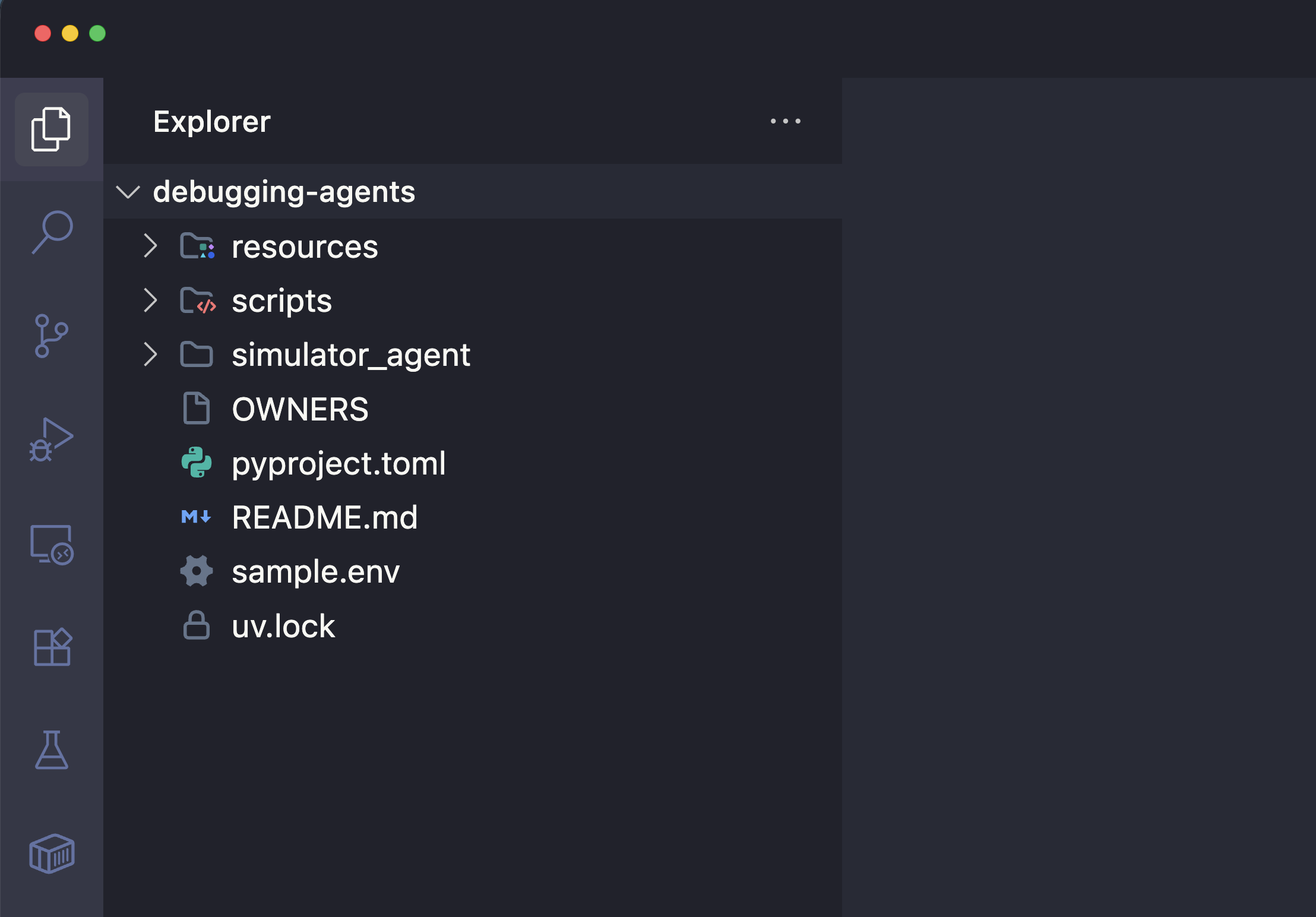Image resolution: width=1316 pixels, height=917 pixels.
Task: Click the green macOS fullscreen button
Action: (97, 33)
